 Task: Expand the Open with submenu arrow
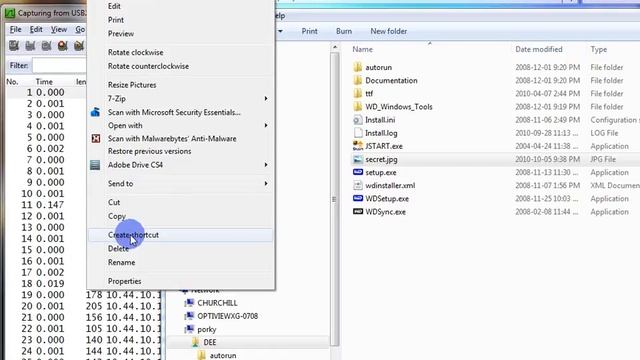[266, 125]
